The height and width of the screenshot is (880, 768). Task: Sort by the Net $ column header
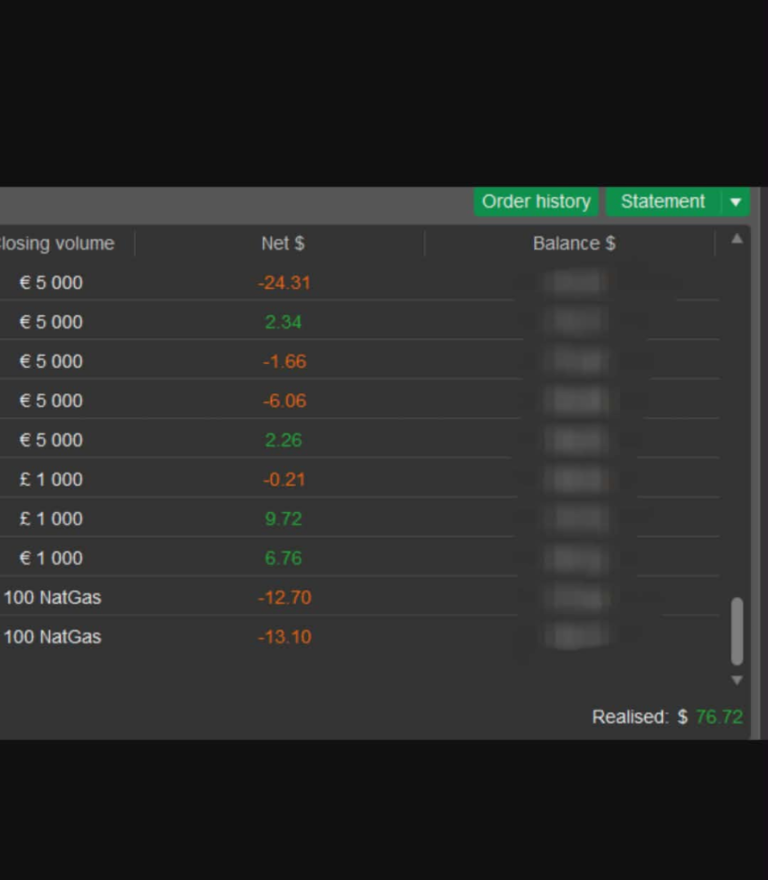(x=283, y=244)
